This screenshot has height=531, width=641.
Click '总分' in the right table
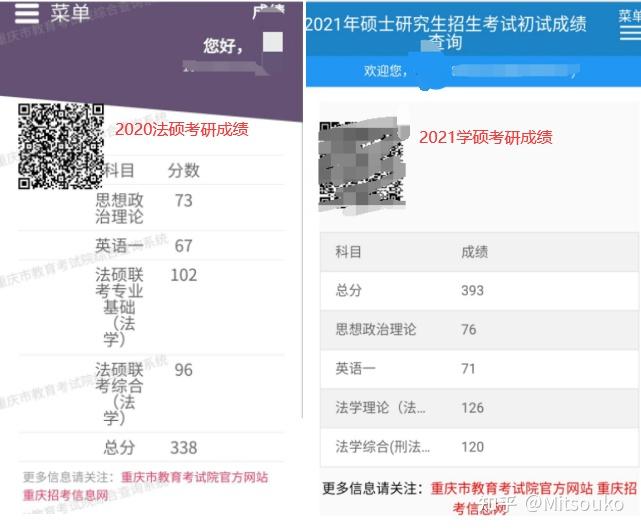coord(348,290)
